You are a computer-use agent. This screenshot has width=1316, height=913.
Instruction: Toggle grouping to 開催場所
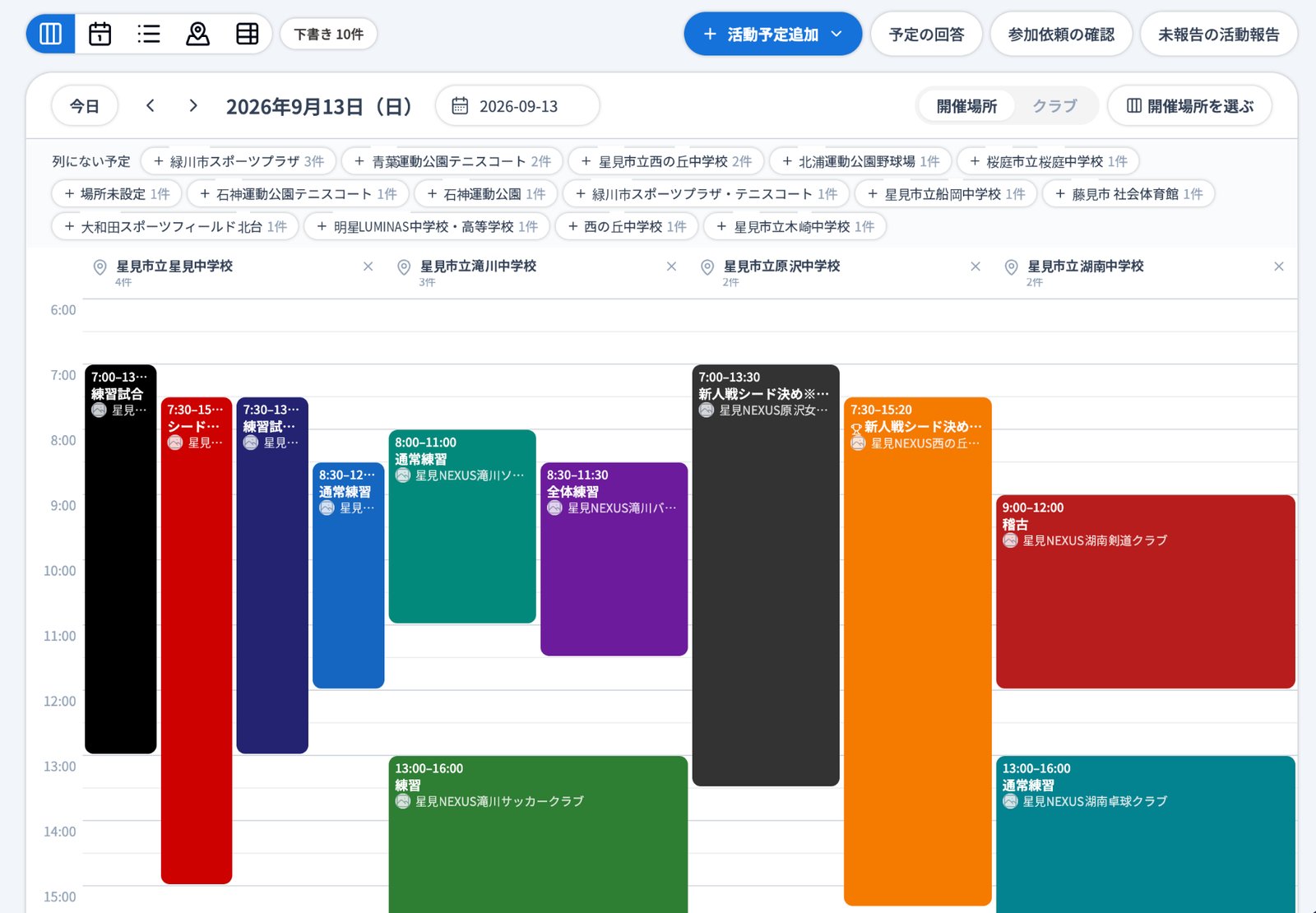[x=966, y=106]
